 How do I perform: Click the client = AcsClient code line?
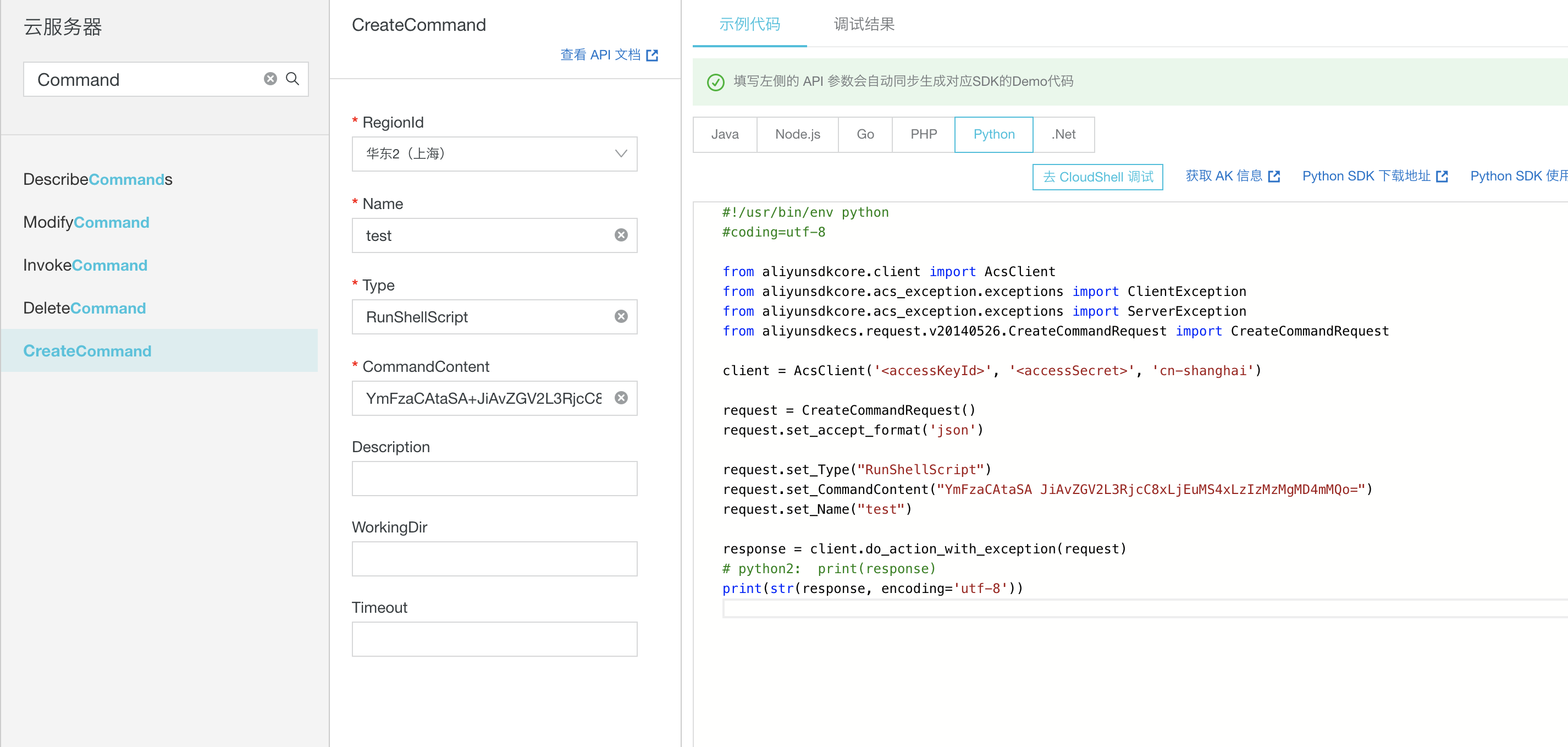click(x=992, y=371)
